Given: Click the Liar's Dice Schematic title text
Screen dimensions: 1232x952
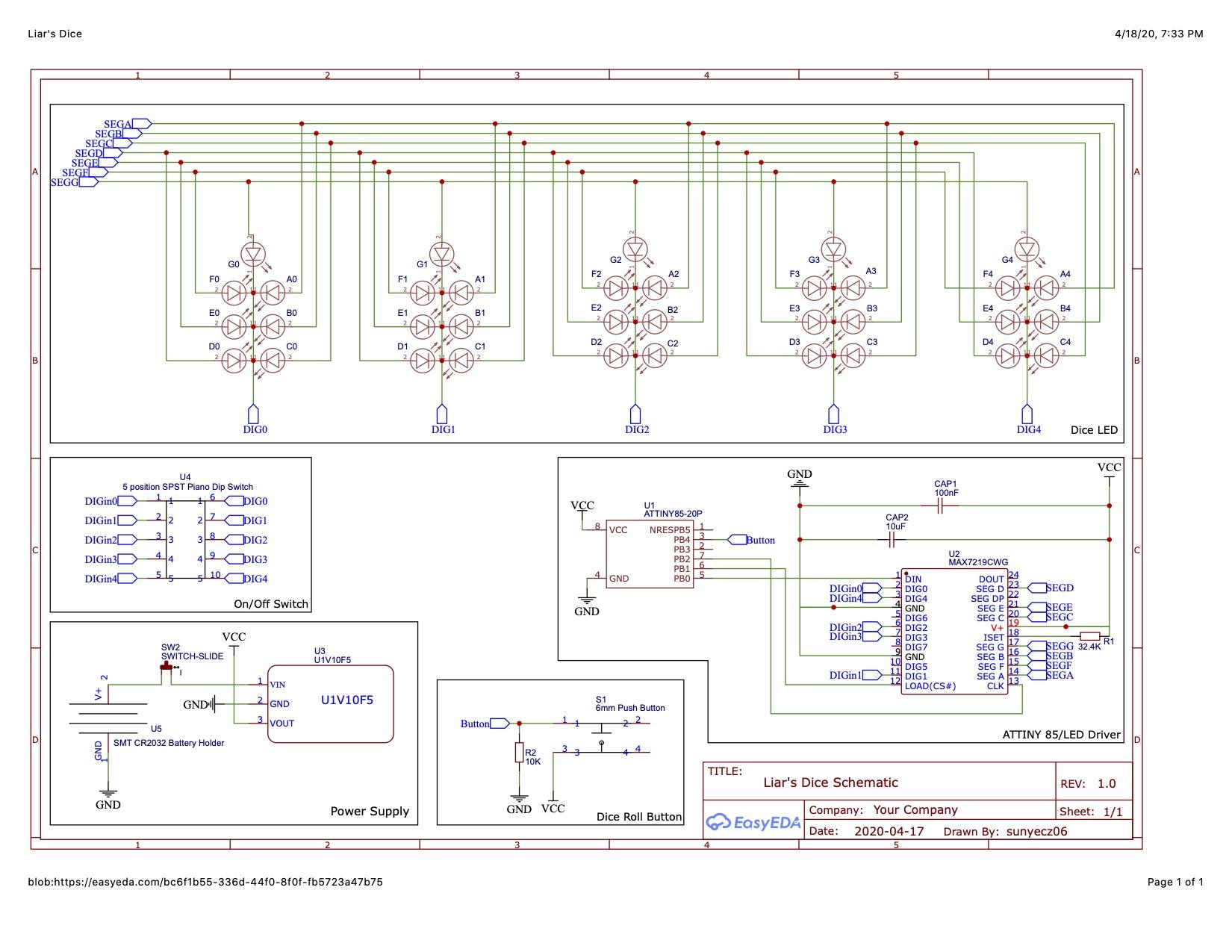Looking at the screenshot, I should (833, 783).
